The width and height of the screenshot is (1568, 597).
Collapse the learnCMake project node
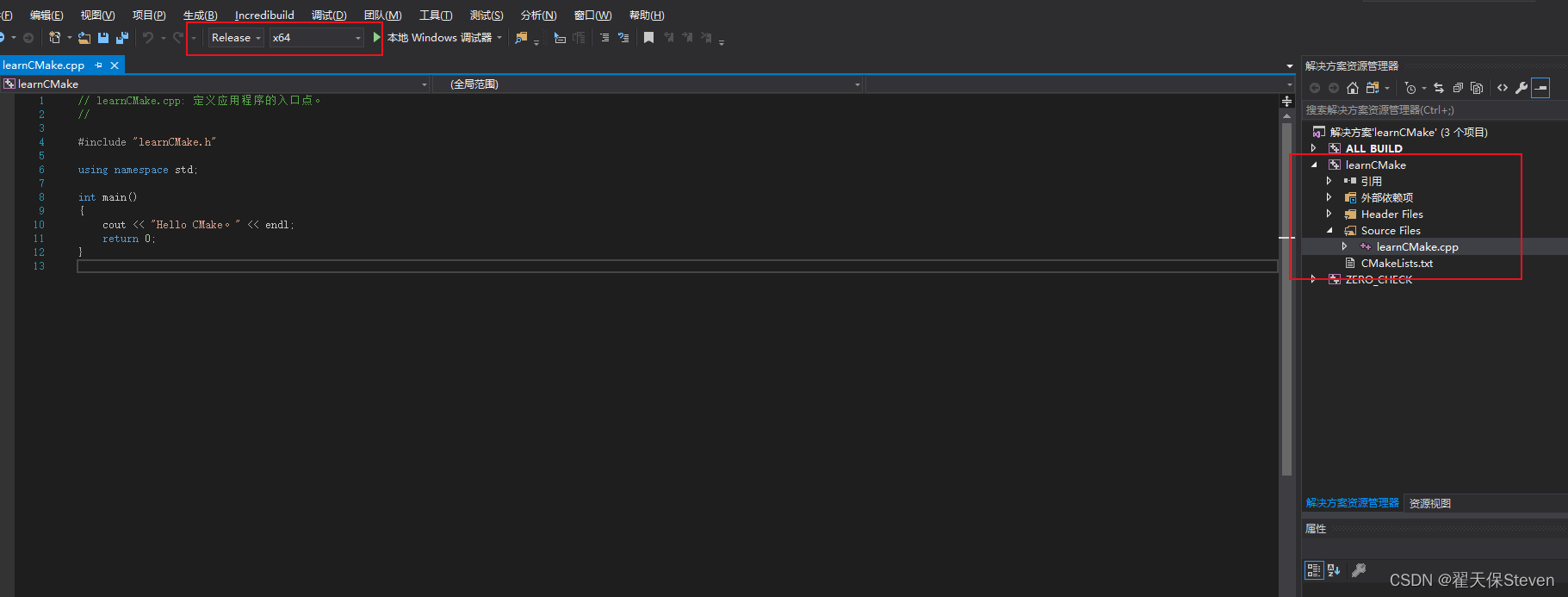pos(1314,165)
